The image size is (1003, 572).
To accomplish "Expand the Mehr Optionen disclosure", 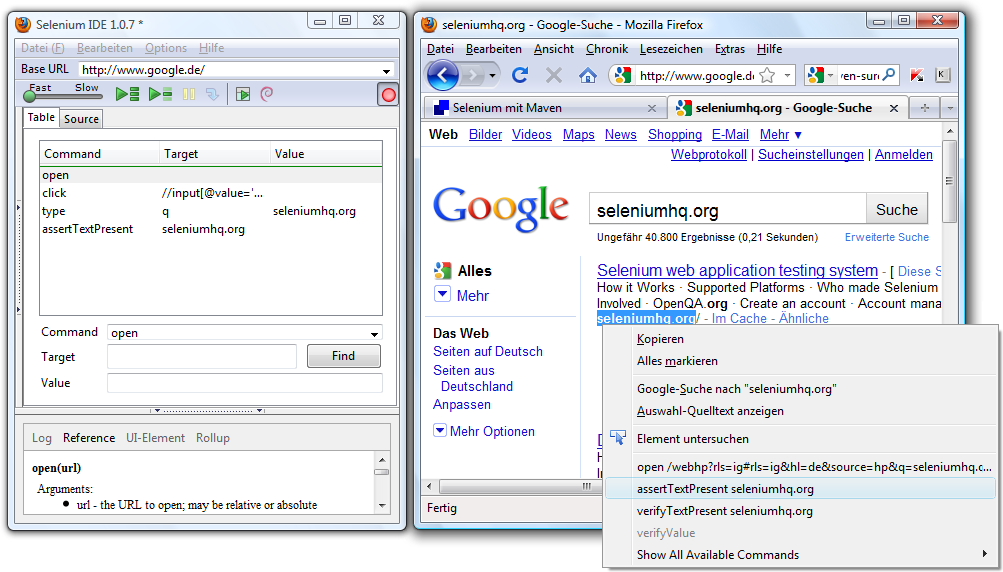I will pyautogui.click(x=441, y=431).
